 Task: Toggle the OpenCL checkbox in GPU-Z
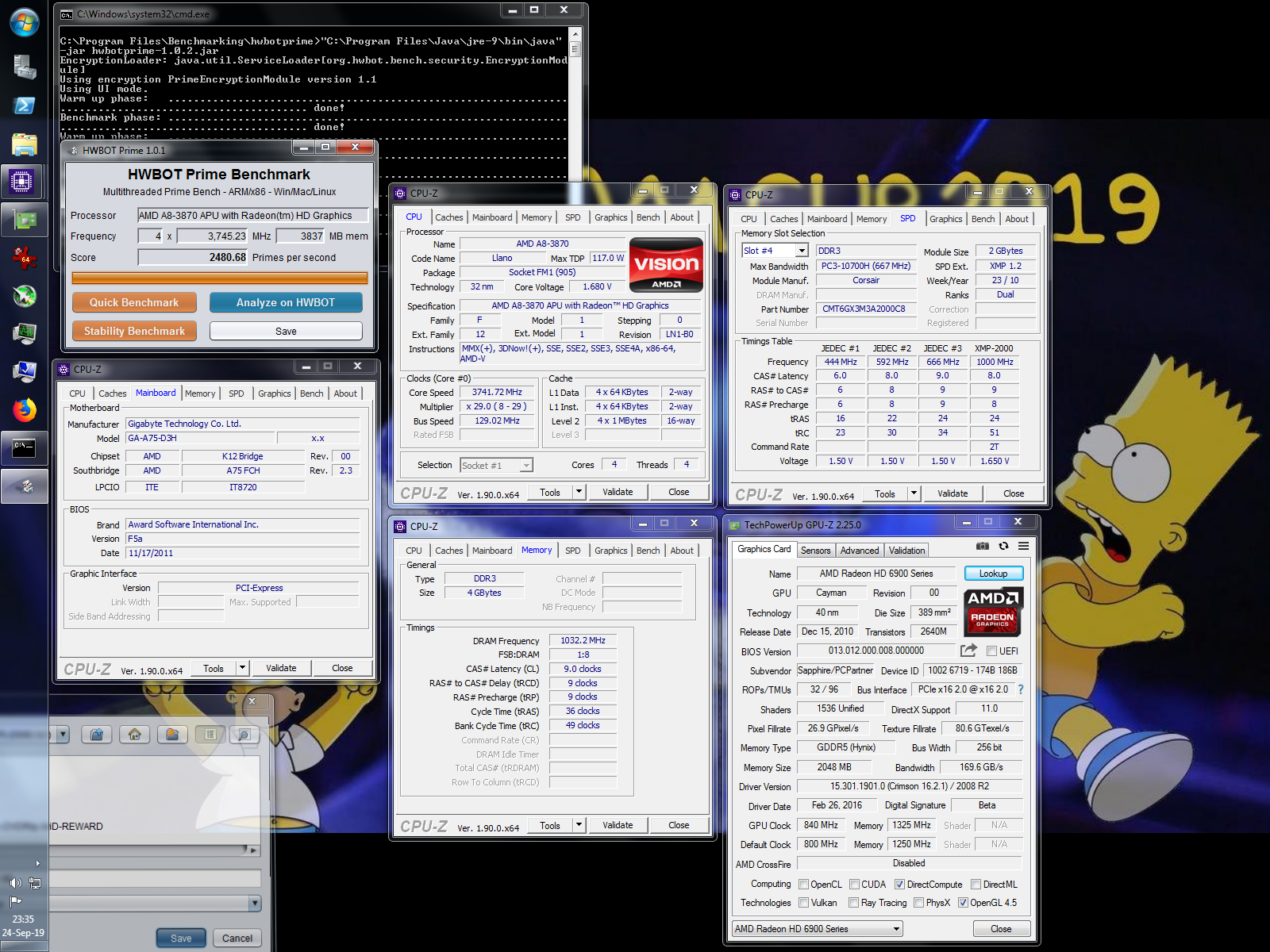pyautogui.click(x=803, y=885)
